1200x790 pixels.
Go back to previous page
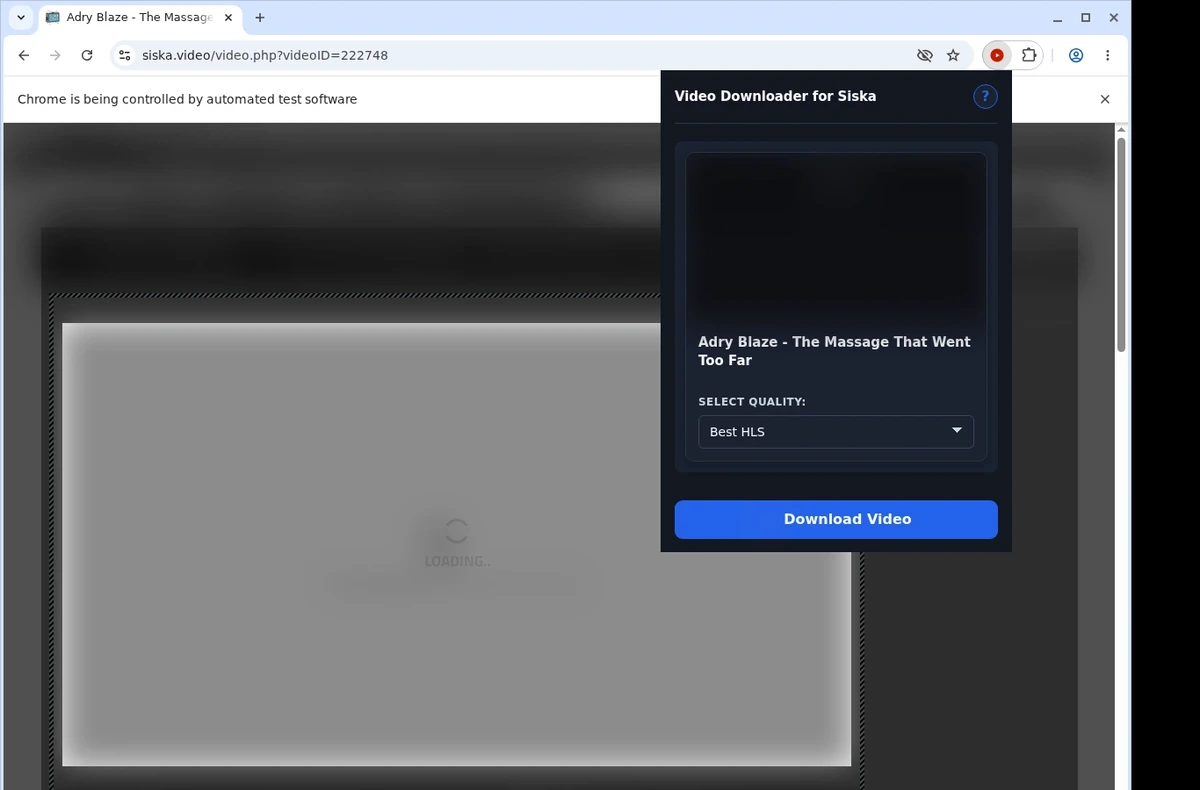[x=24, y=56]
